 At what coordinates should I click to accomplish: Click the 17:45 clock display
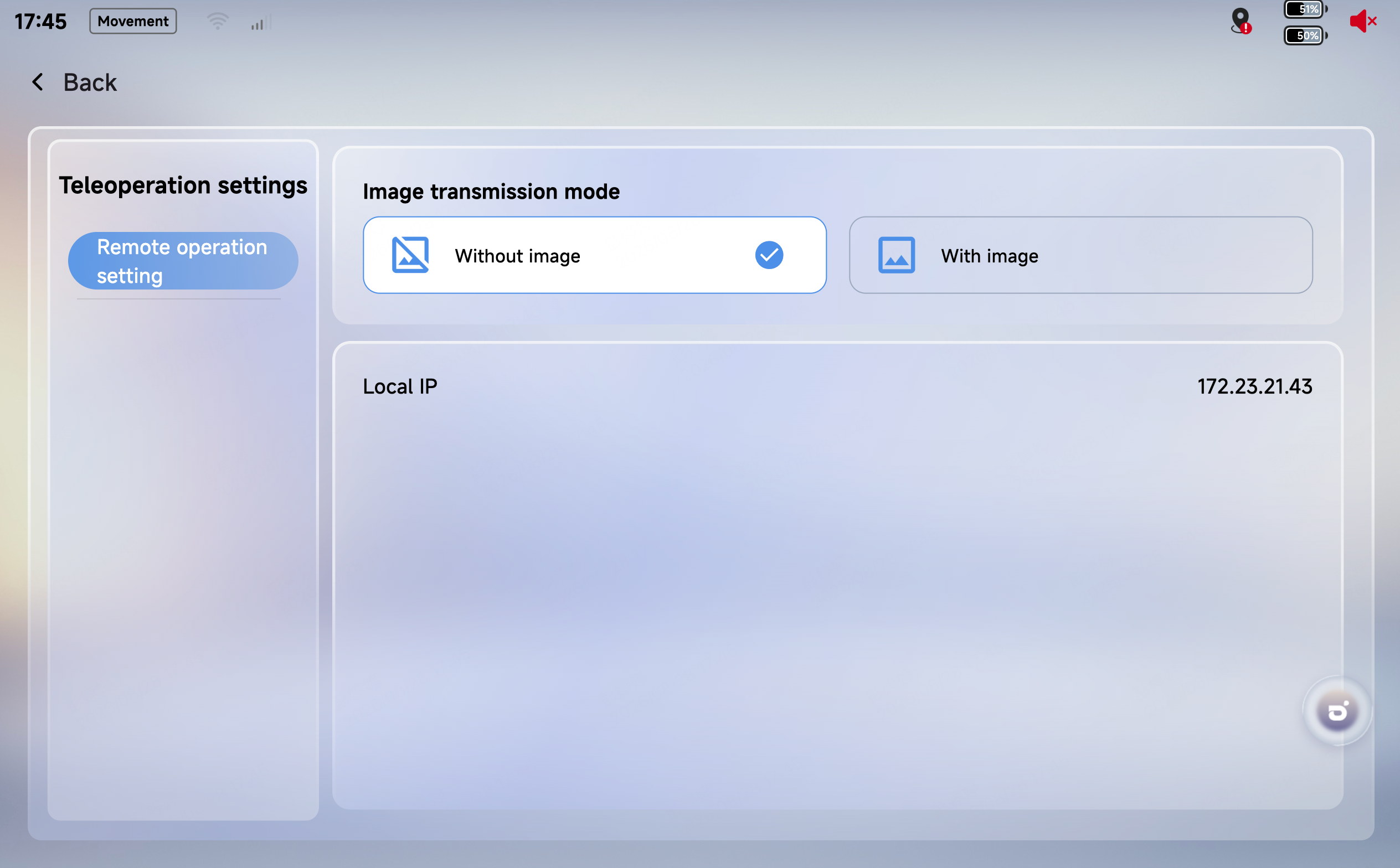(40, 22)
